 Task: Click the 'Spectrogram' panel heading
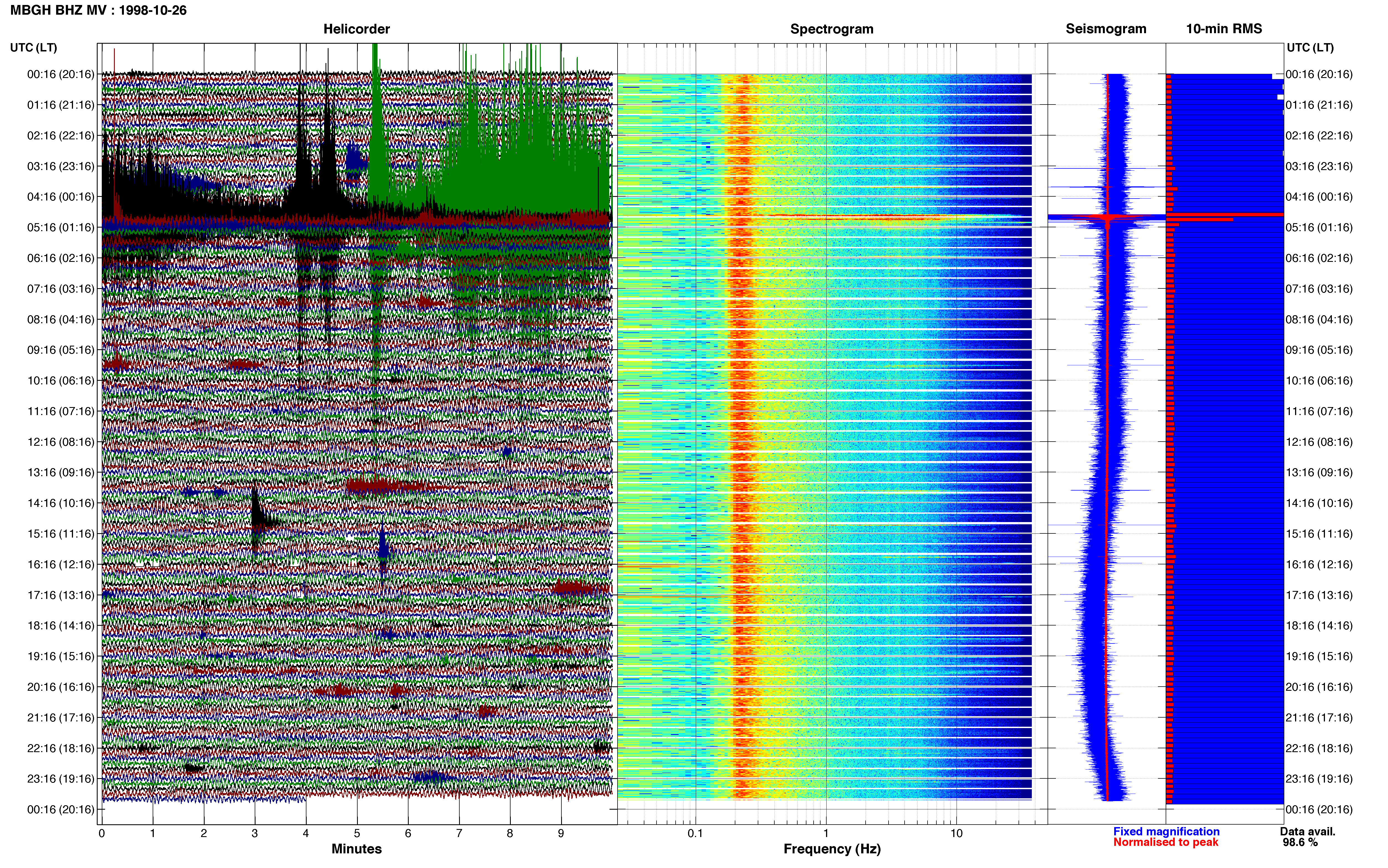[x=832, y=29]
